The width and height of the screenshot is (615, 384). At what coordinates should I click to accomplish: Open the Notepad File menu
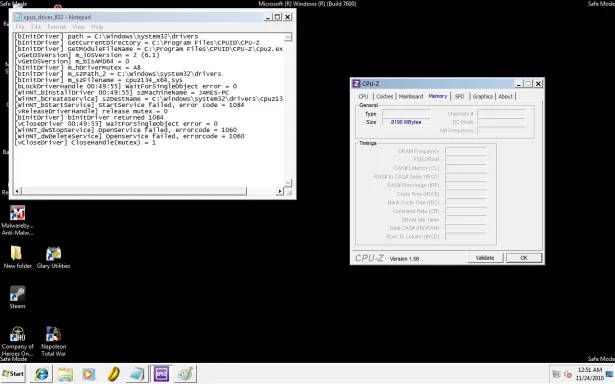click(x=20, y=27)
